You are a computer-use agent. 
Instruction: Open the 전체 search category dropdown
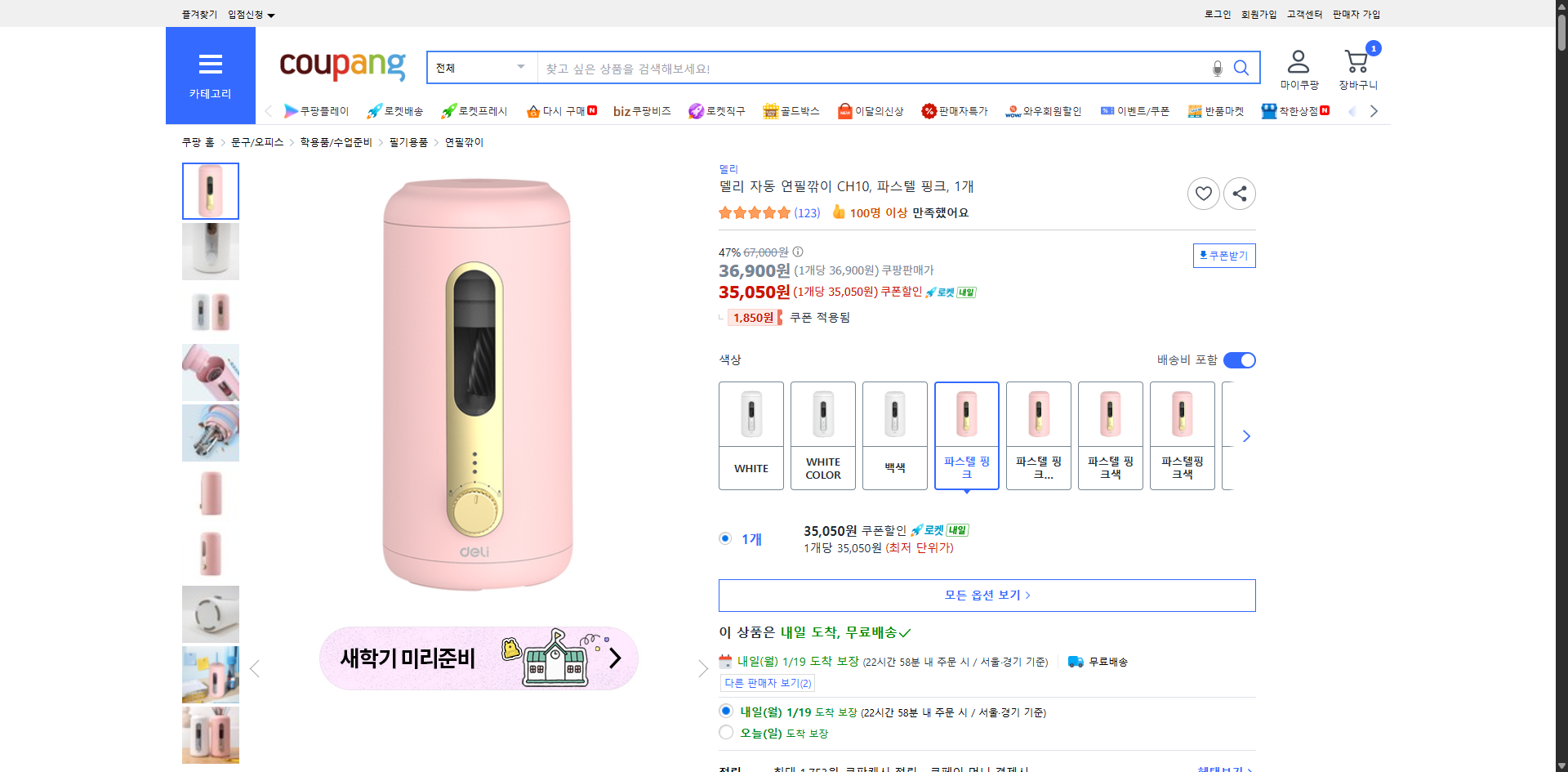(x=480, y=68)
